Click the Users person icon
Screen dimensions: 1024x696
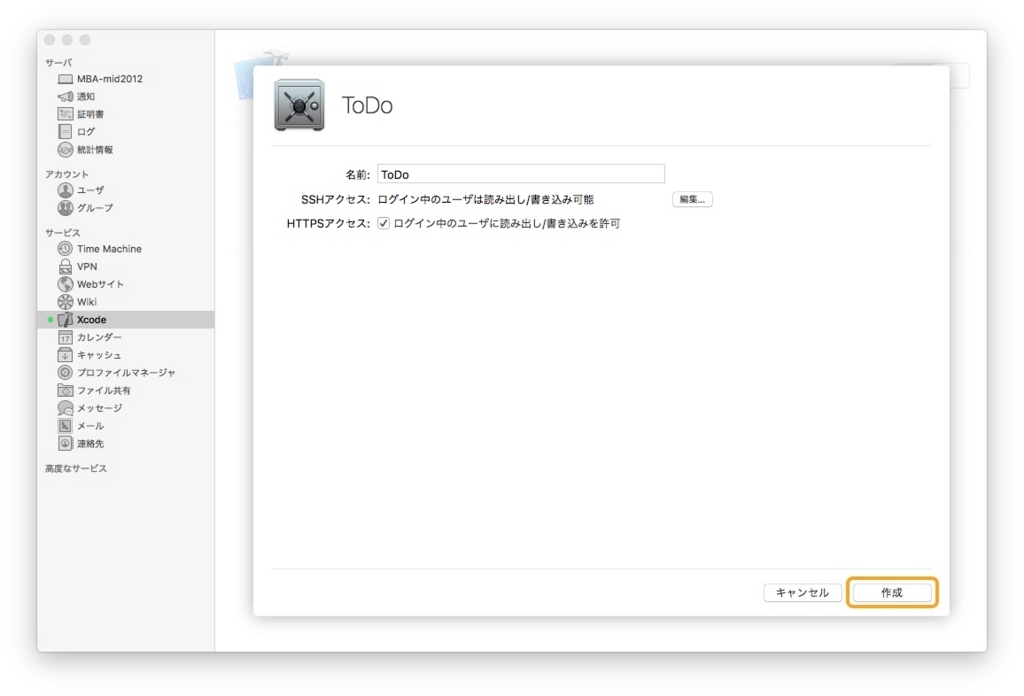pos(65,190)
